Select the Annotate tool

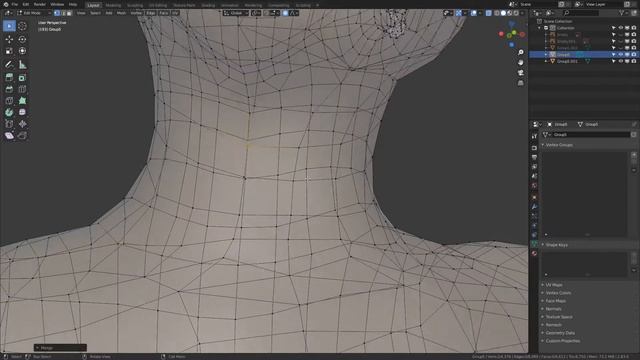point(9,64)
